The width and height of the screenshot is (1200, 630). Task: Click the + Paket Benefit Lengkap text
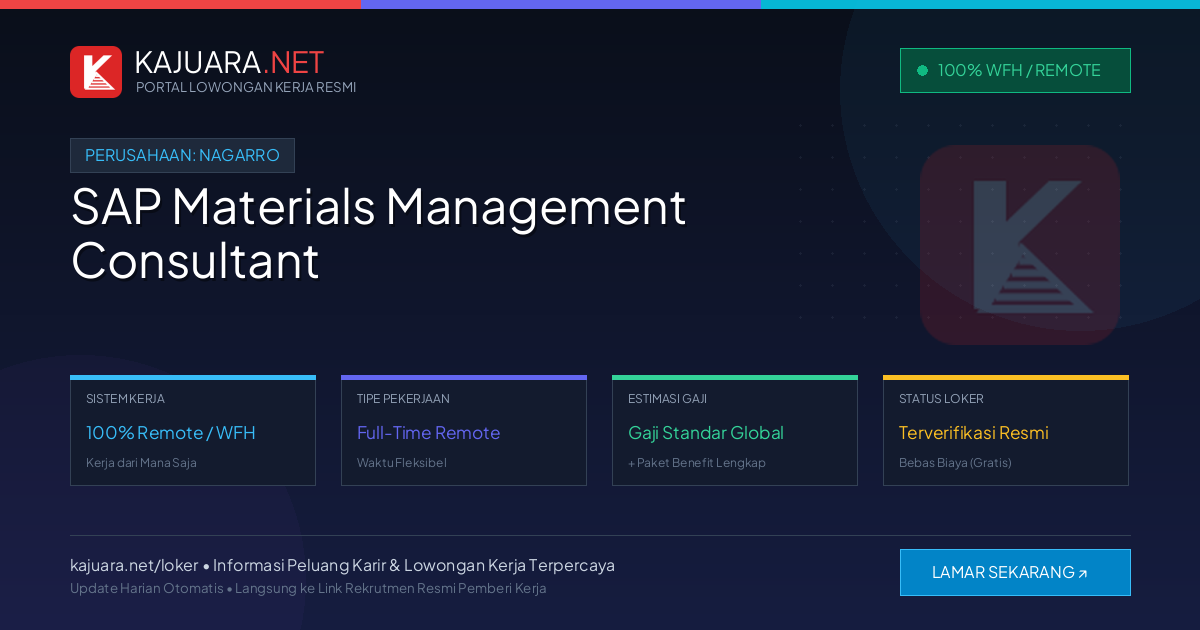point(697,463)
